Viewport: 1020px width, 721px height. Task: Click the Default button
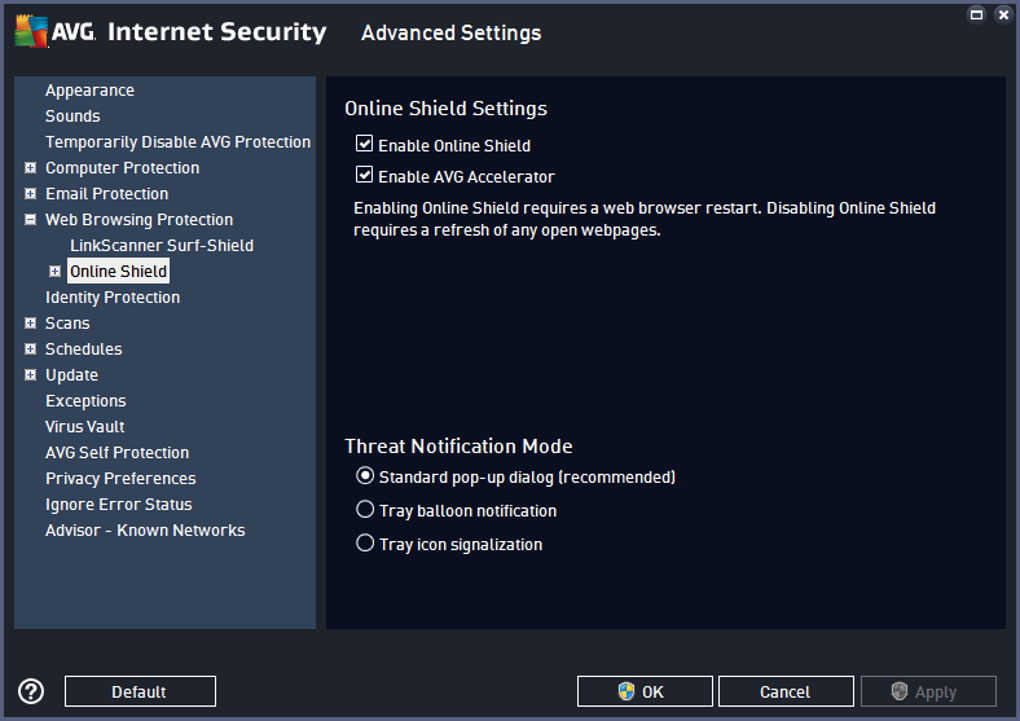point(140,691)
